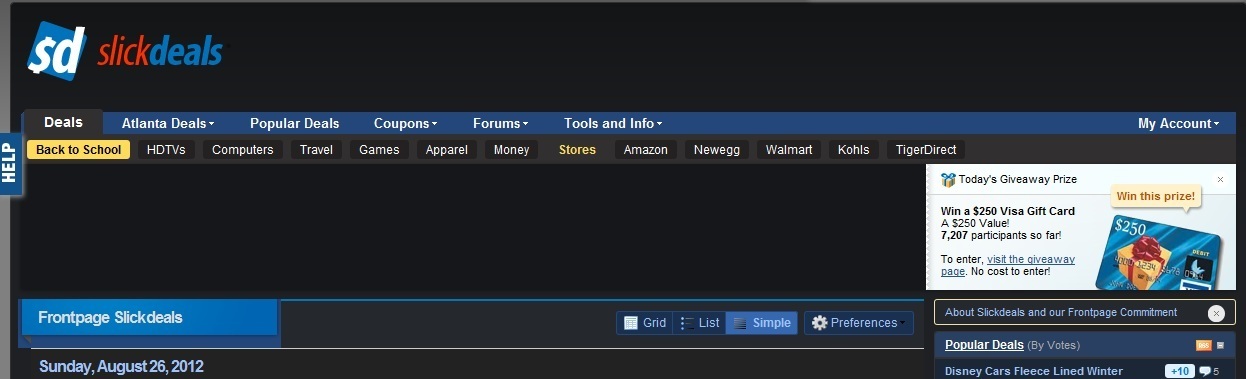The height and width of the screenshot is (379, 1246).
Task: Switch to Grid view
Action: (645, 323)
